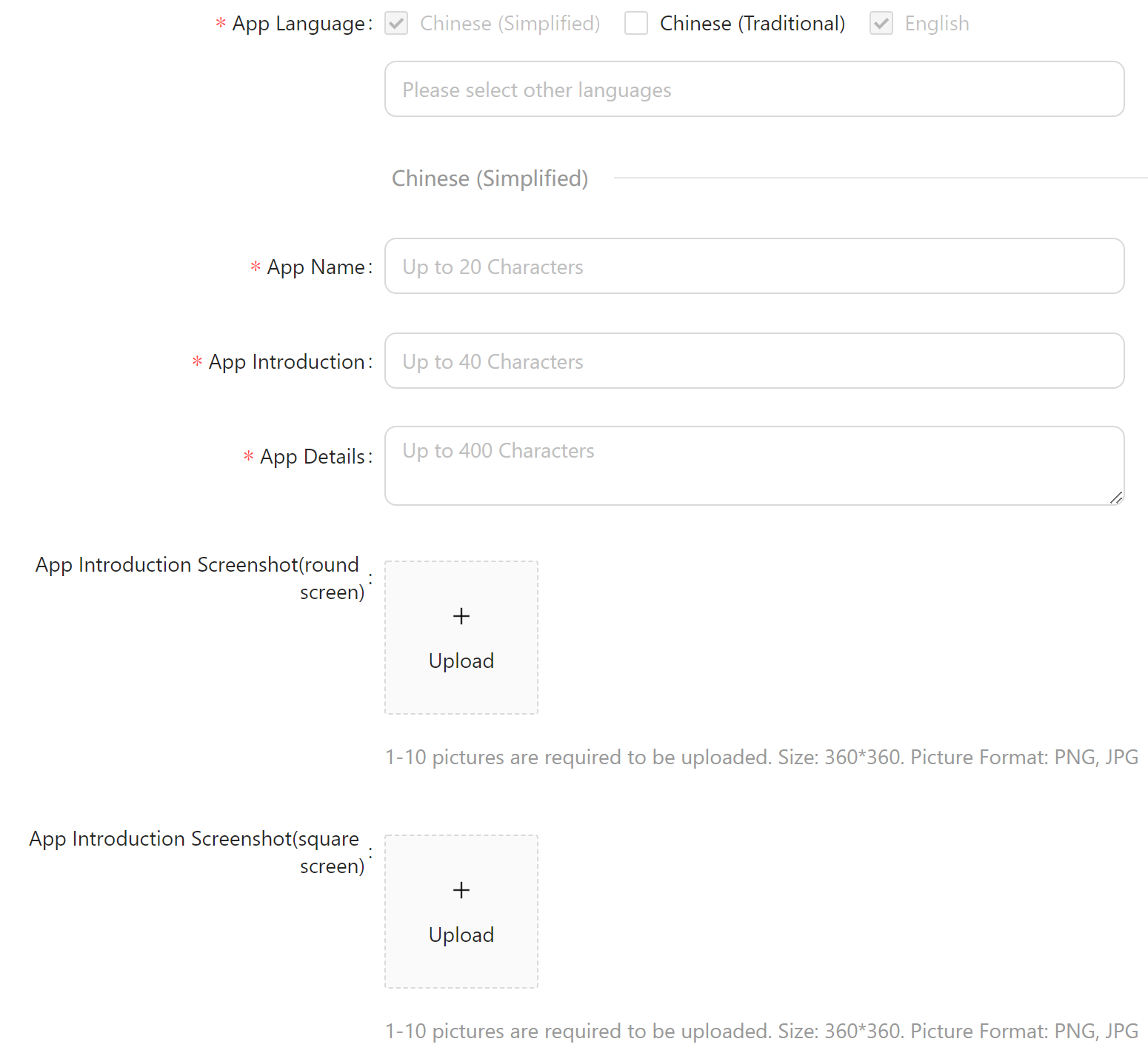Toggle the English language checkbox
The image size is (1148, 1053).
click(x=881, y=24)
